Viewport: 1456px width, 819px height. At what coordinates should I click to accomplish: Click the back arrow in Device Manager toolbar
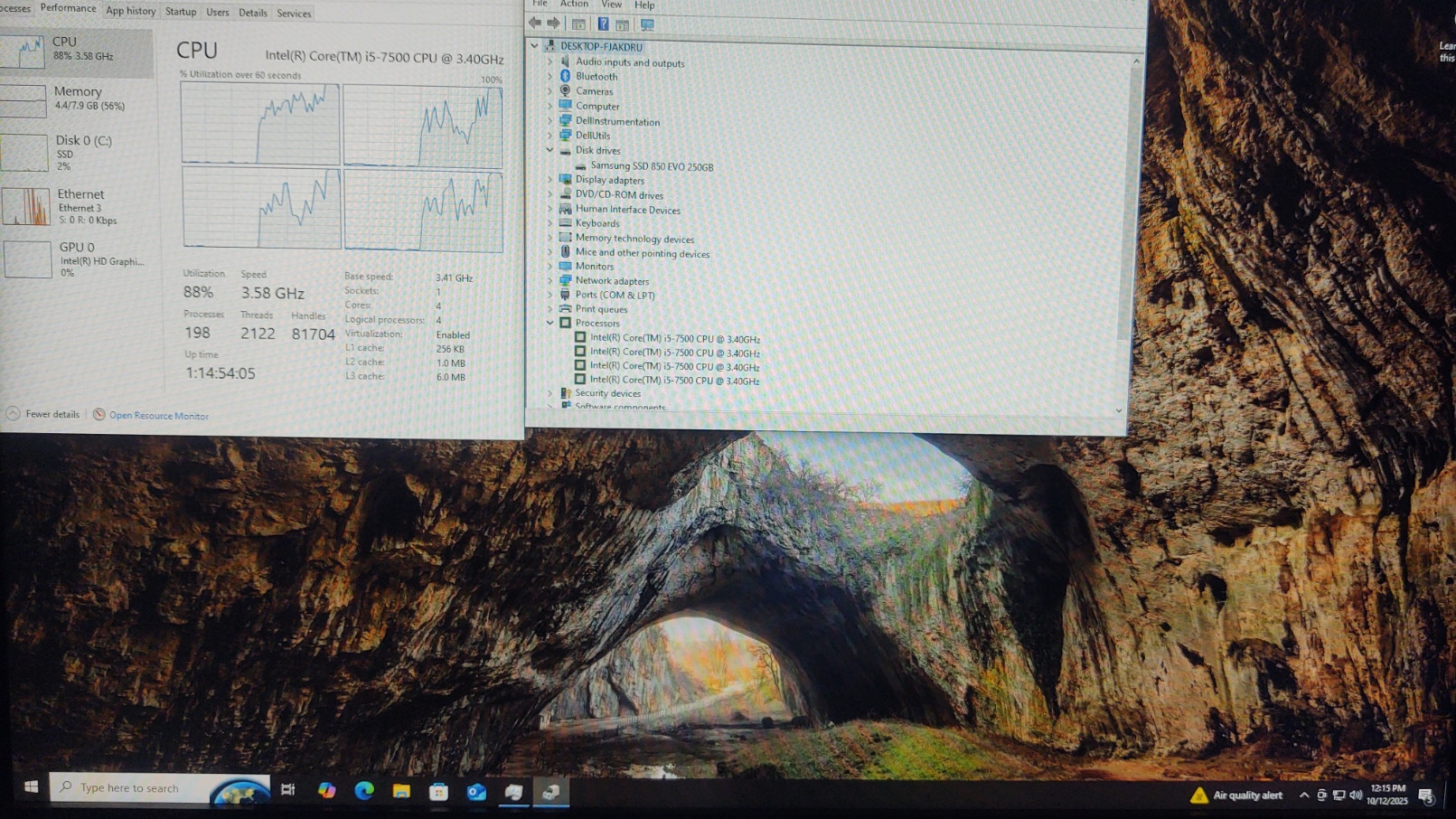point(535,24)
